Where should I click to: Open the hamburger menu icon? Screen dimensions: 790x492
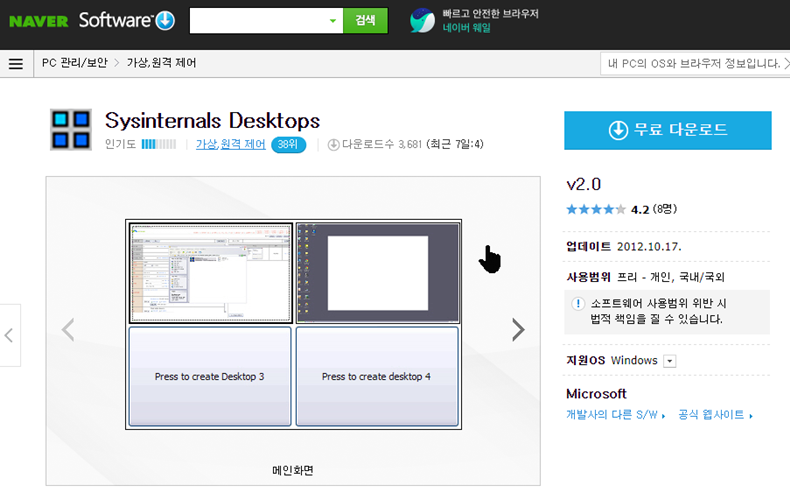pos(16,64)
